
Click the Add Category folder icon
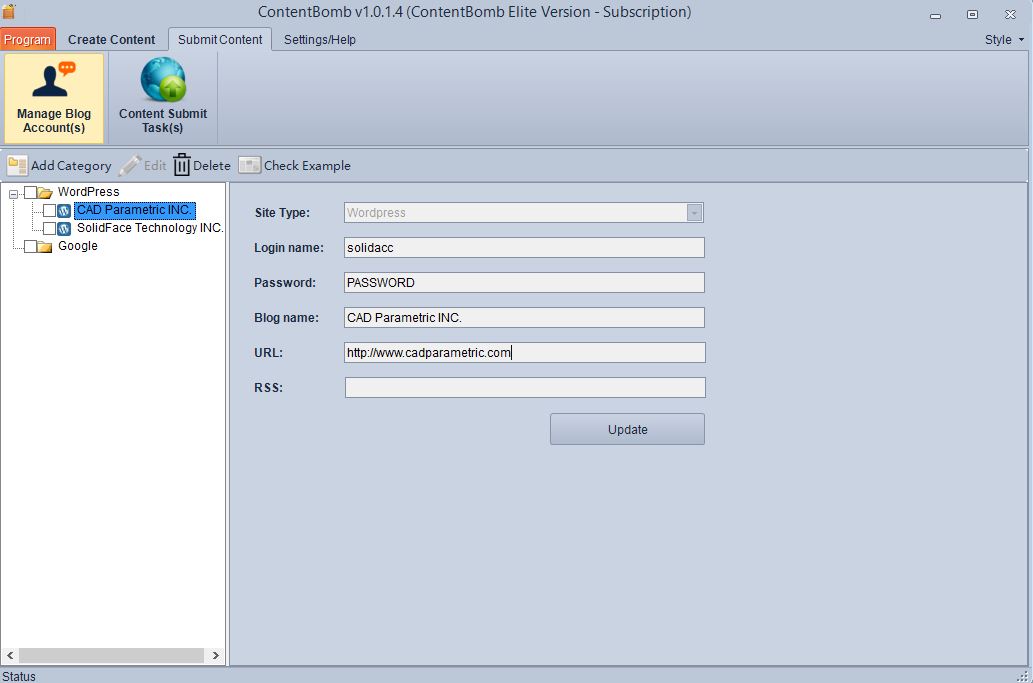tap(17, 165)
